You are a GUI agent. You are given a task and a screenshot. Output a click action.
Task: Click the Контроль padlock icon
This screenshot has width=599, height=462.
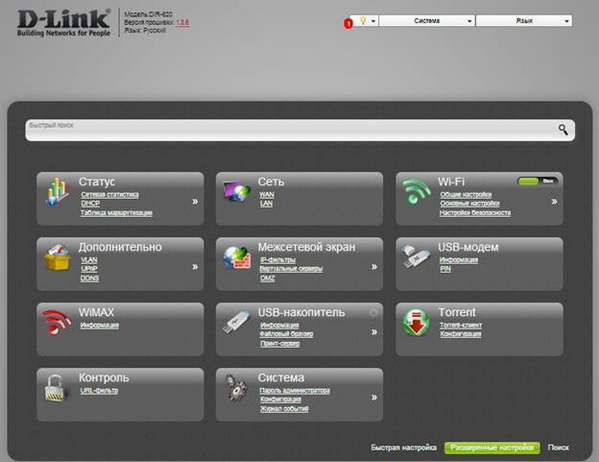(x=56, y=388)
